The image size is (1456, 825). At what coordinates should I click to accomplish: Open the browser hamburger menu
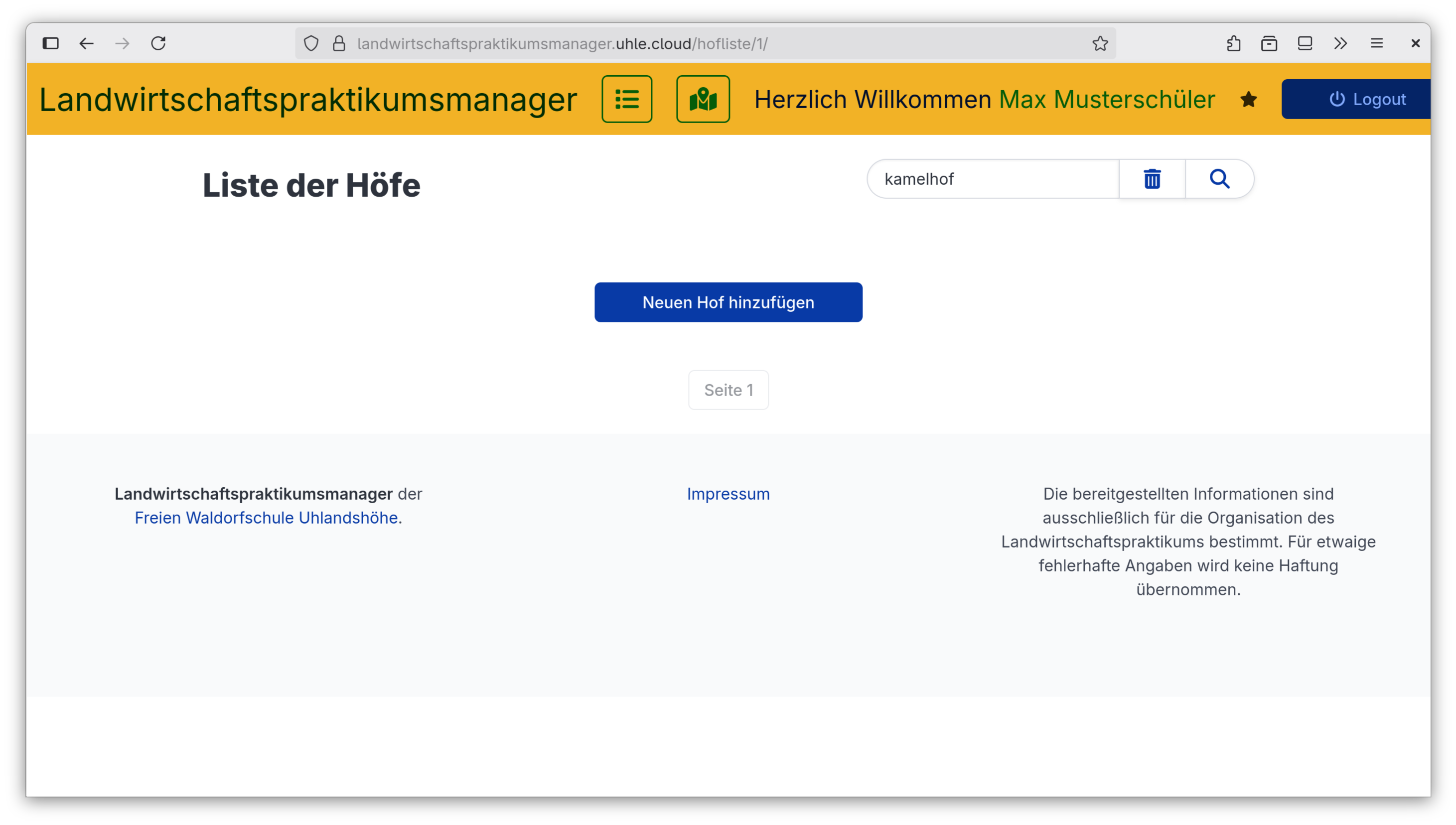[x=1377, y=43]
